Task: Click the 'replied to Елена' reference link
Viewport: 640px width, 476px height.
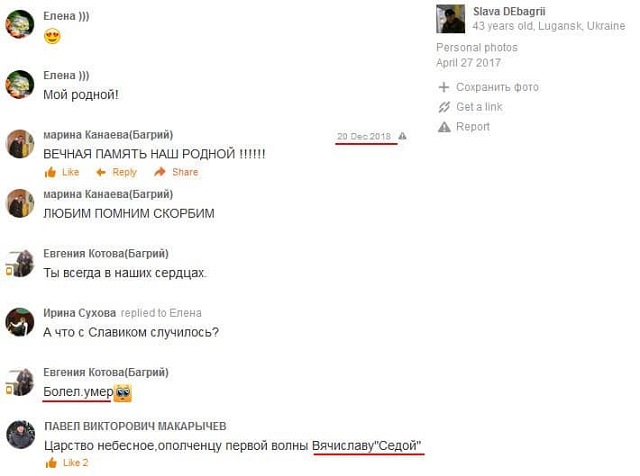Action: point(161,313)
